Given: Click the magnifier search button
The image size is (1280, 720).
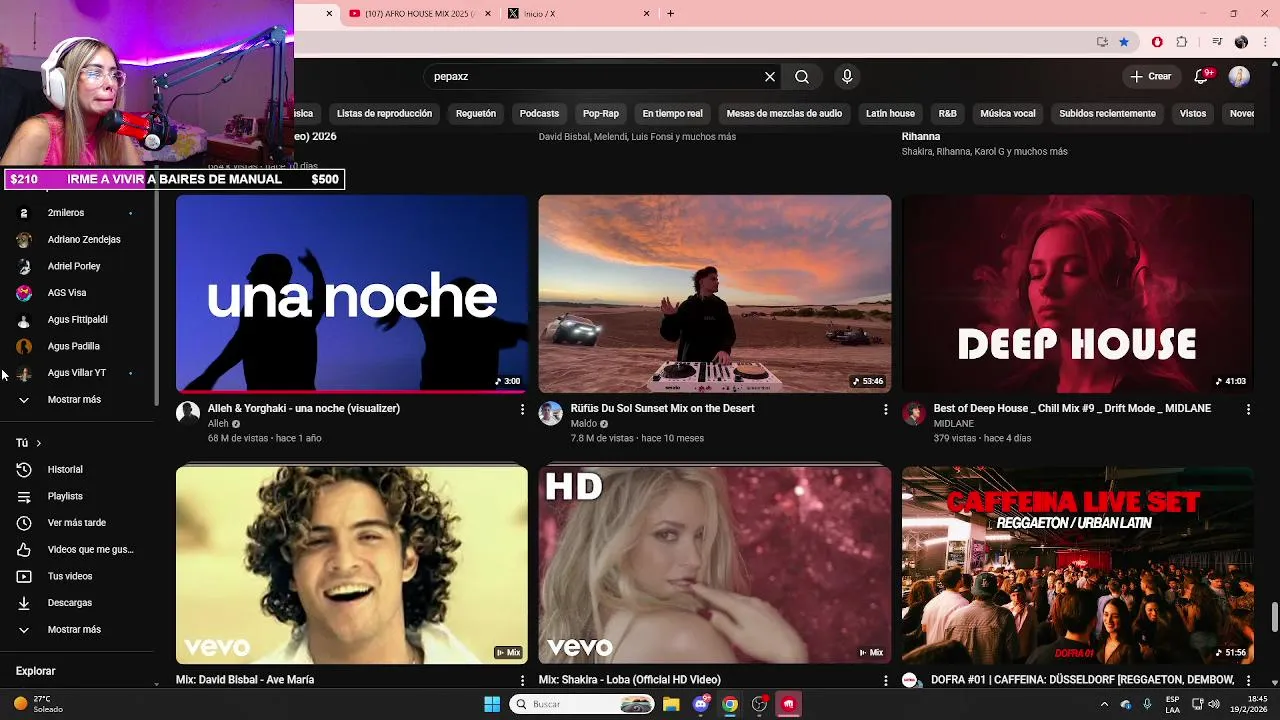Looking at the screenshot, I should pos(802,76).
